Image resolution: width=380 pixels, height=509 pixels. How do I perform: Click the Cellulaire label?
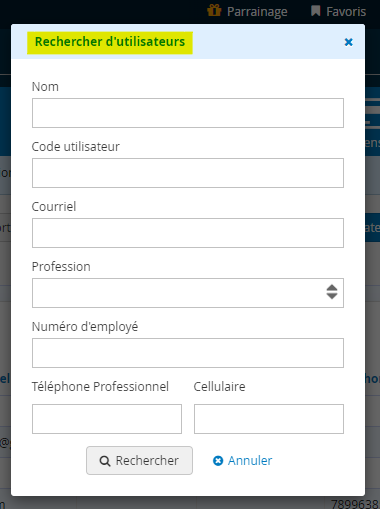pyautogui.click(x=219, y=387)
